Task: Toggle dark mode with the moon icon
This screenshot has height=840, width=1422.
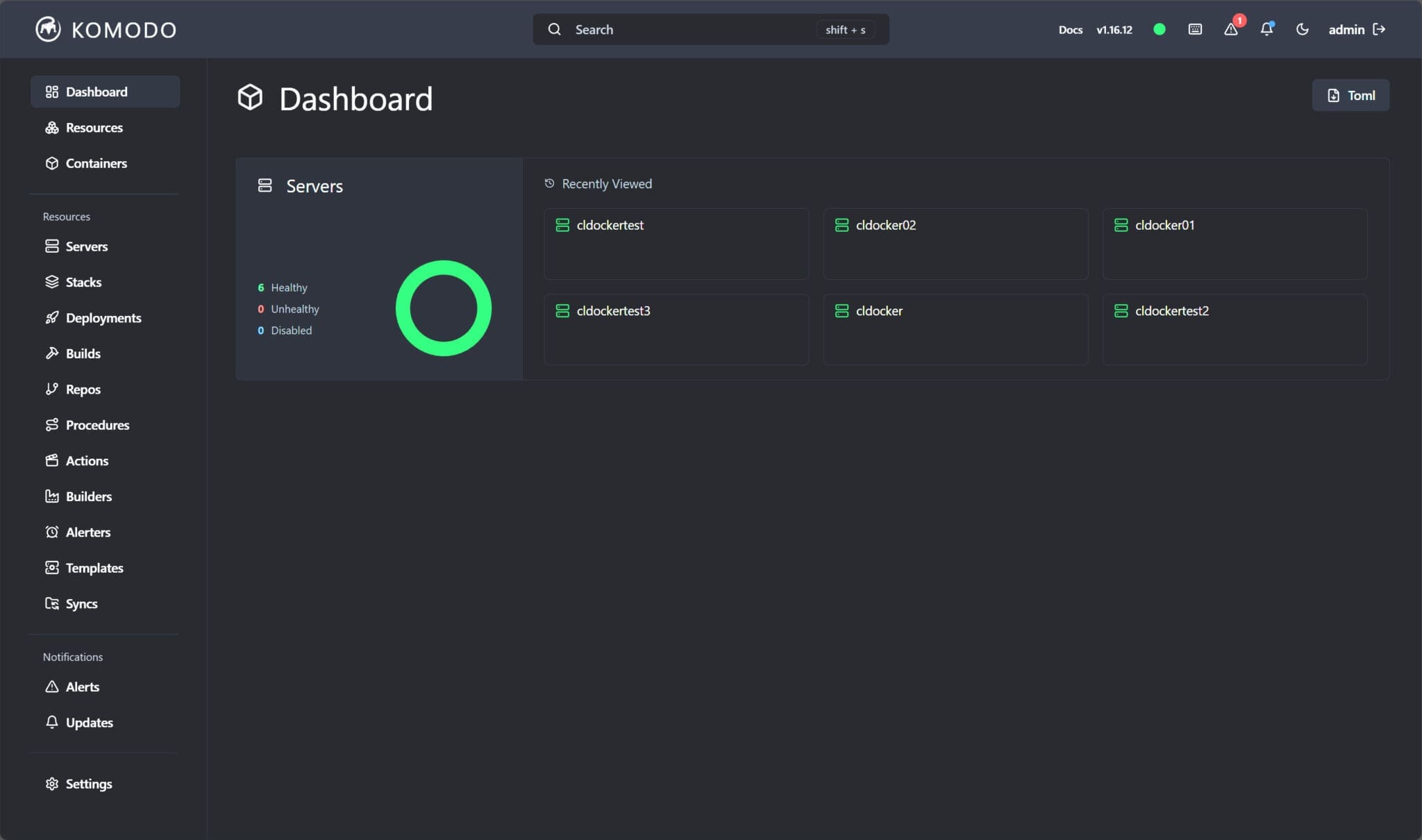Action: pyautogui.click(x=1303, y=30)
